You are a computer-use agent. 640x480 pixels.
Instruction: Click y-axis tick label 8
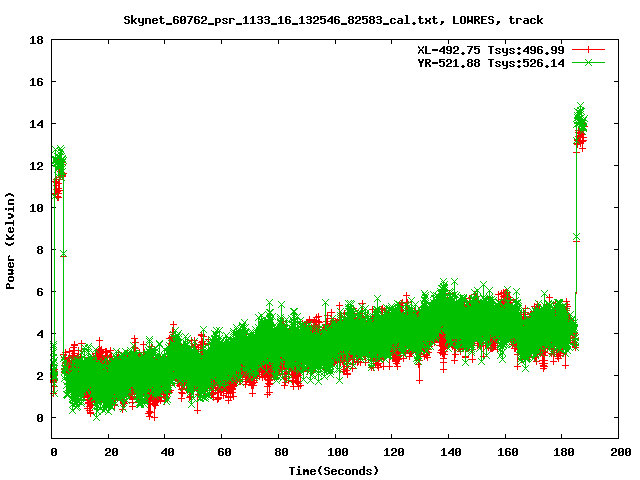tap(40, 250)
